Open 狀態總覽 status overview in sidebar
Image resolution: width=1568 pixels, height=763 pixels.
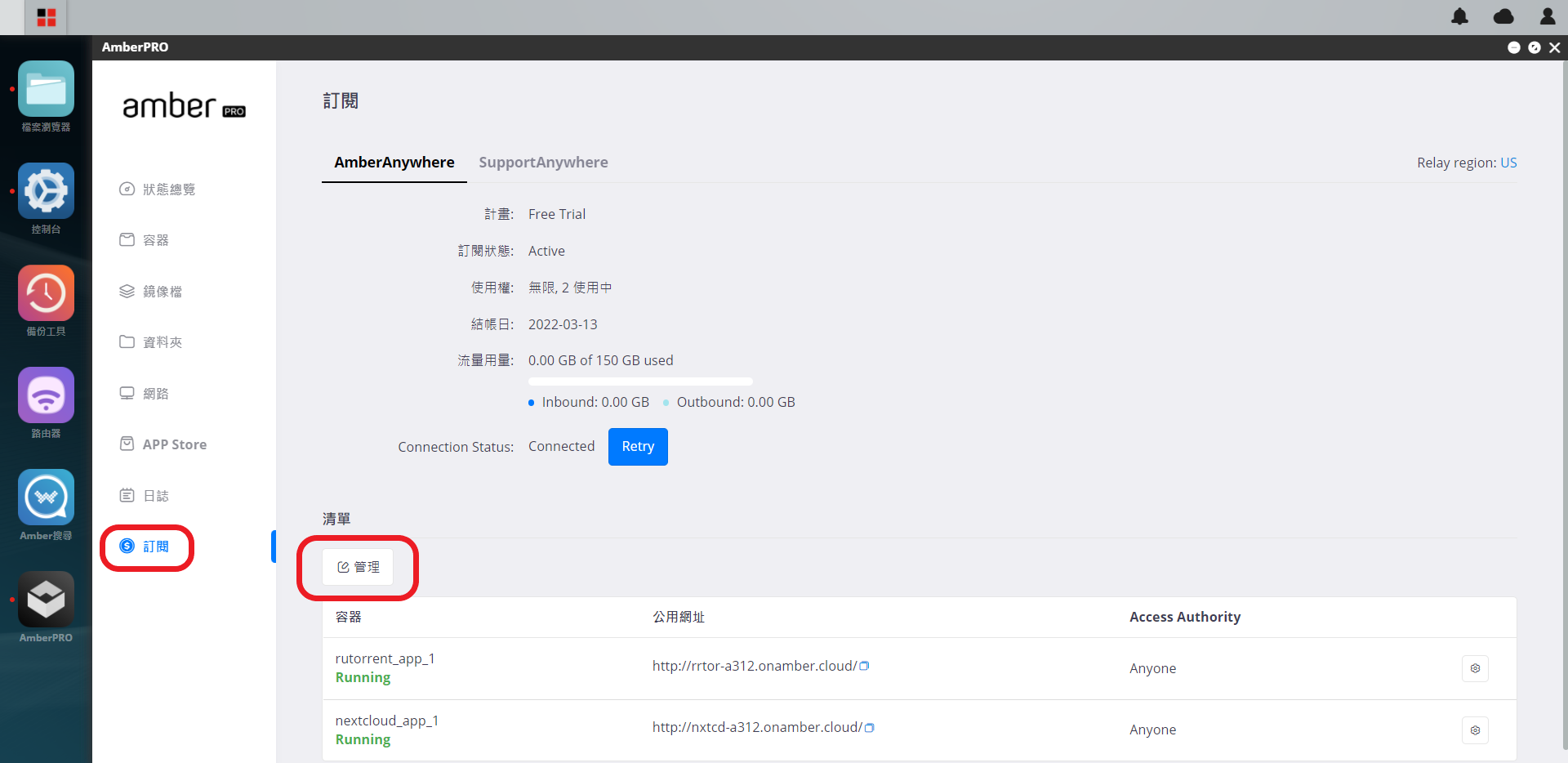(x=157, y=190)
